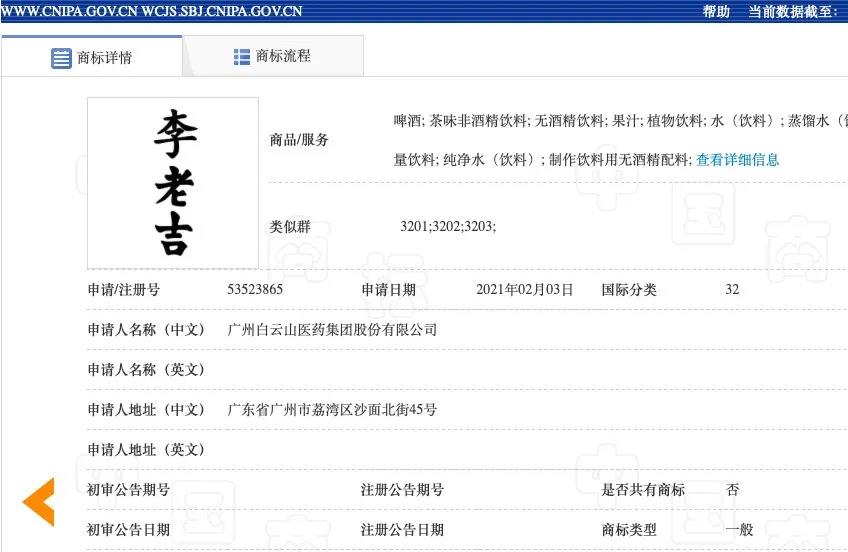
Task: Click the 注册公告日期 label
Action: click(x=402, y=529)
